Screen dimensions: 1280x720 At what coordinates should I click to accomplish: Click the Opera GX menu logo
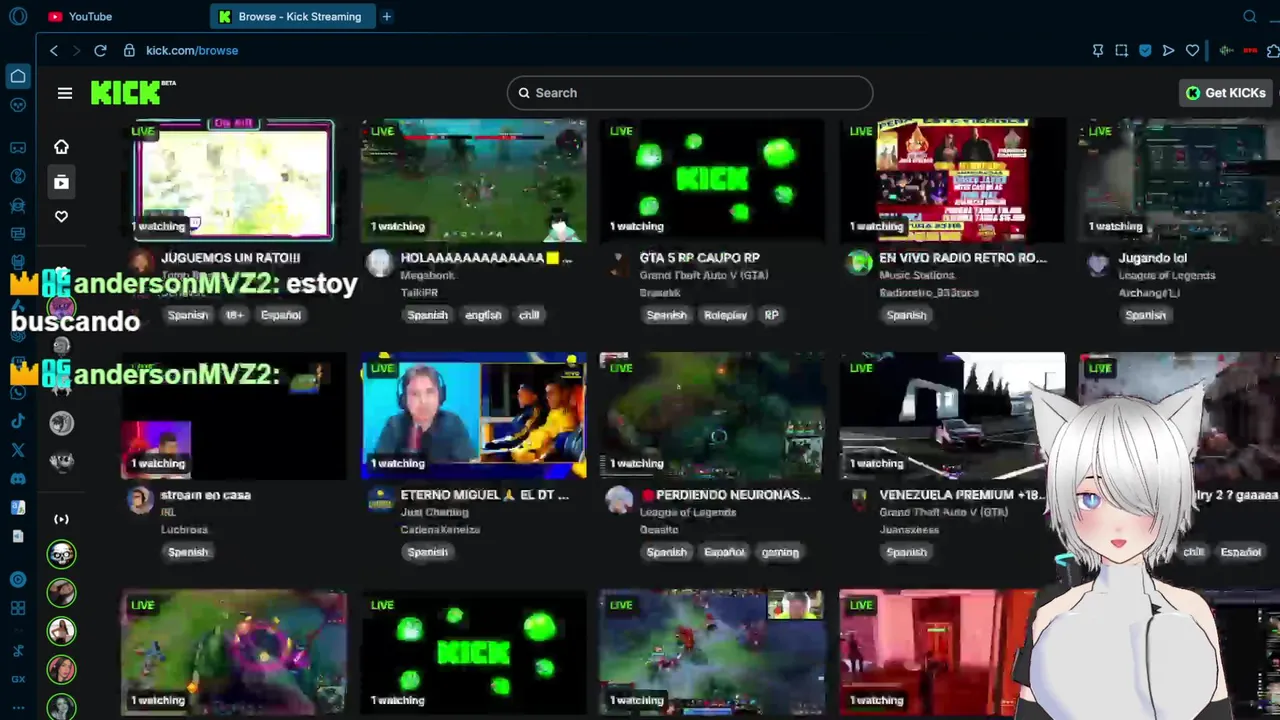tap(18, 16)
